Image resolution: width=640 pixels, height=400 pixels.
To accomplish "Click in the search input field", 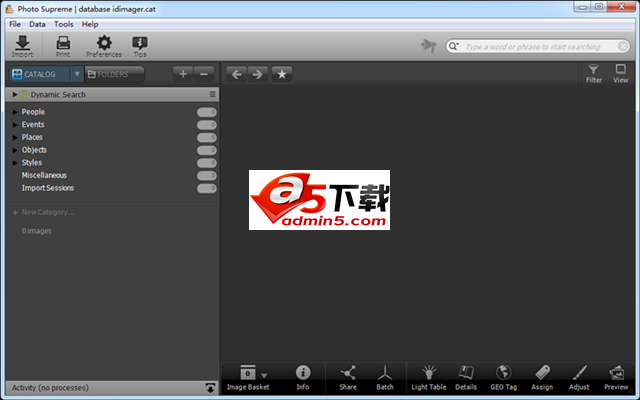I will click(x=538, y=47).
